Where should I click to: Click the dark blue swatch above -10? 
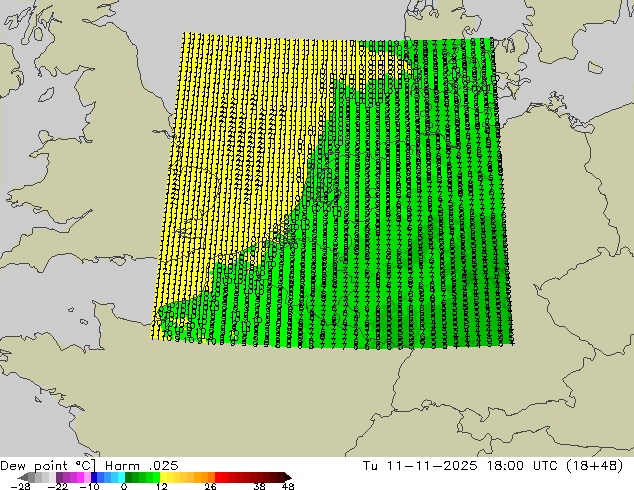(94, 477)
